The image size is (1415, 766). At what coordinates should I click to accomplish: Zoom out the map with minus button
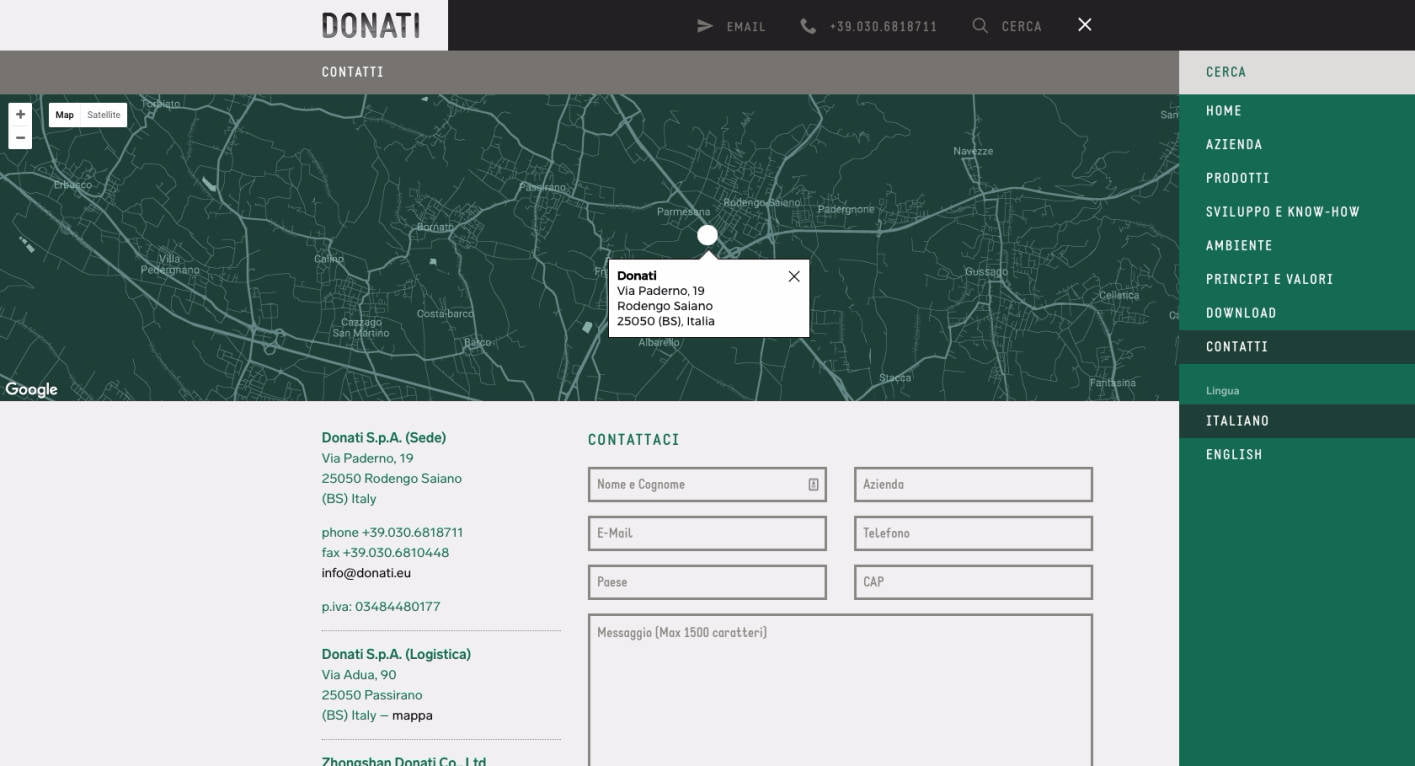point(20,138)
